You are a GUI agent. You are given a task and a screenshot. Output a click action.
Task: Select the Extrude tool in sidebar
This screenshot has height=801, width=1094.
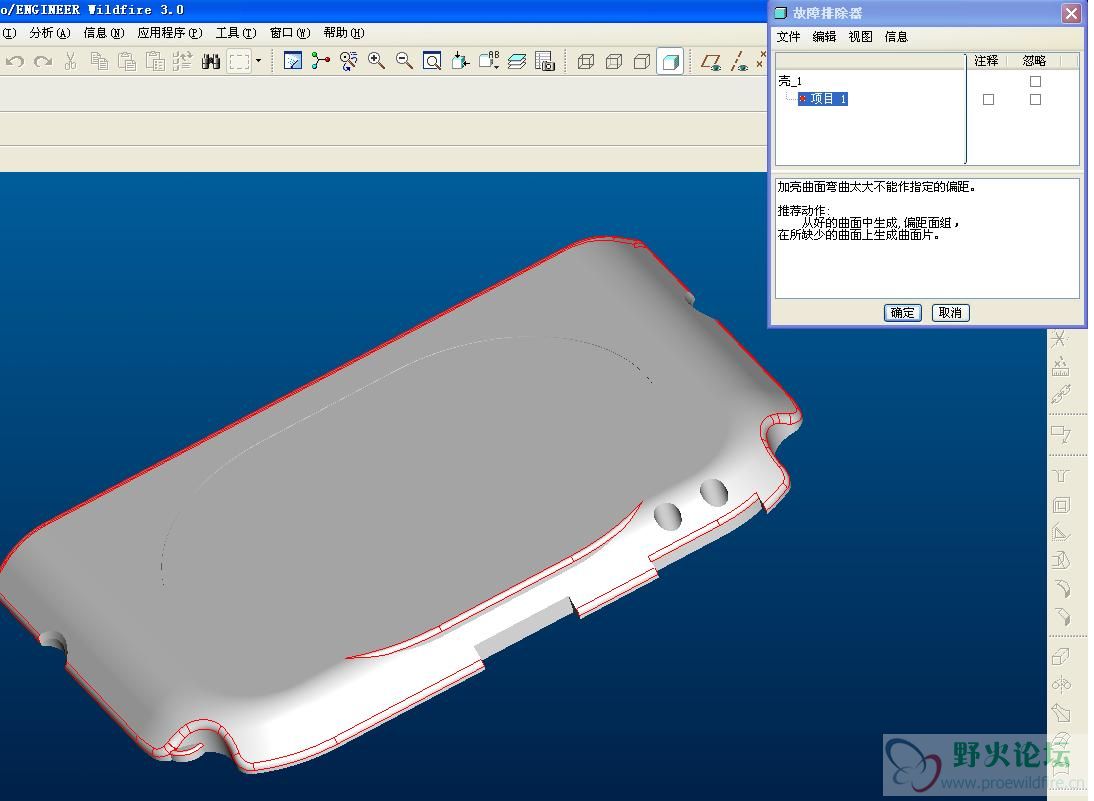1061,657
